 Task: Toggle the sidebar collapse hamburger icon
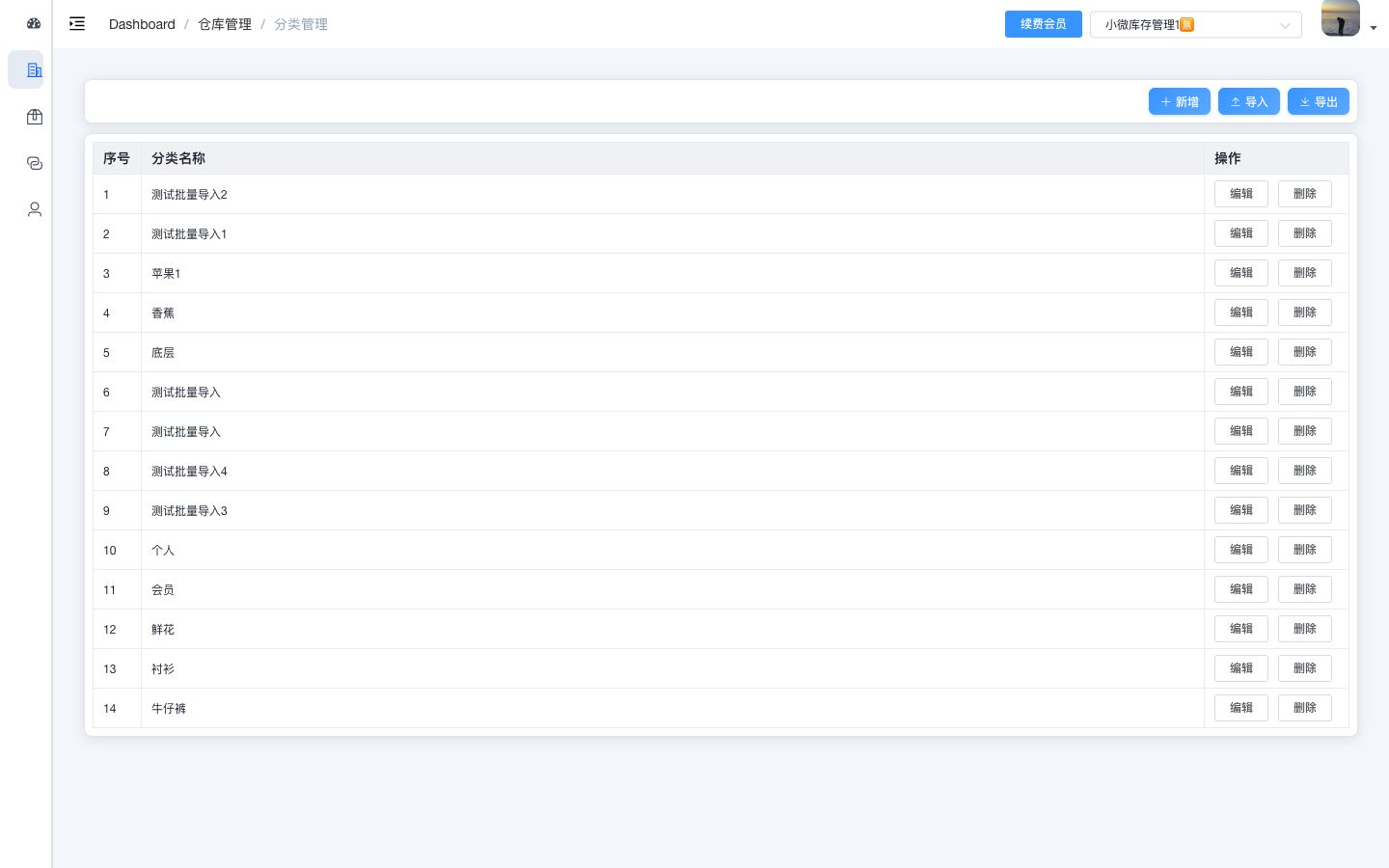(x=77, y=24)
